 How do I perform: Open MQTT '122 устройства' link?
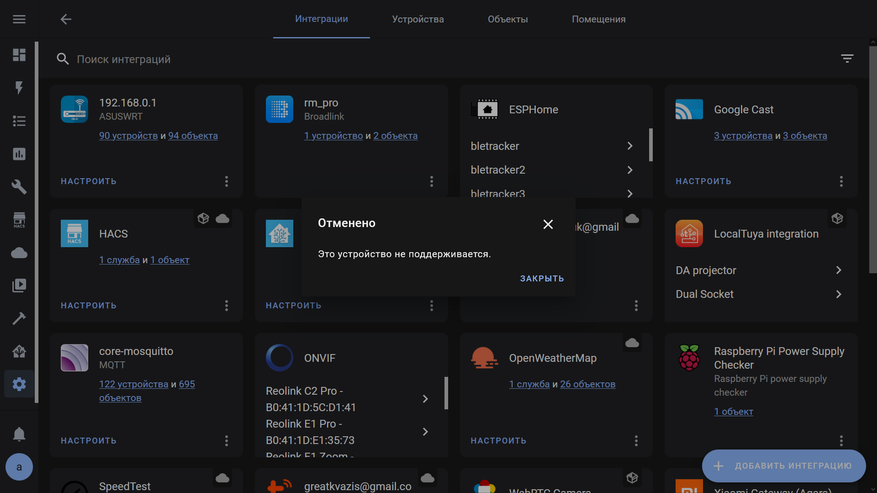click(x=134, y=384)
